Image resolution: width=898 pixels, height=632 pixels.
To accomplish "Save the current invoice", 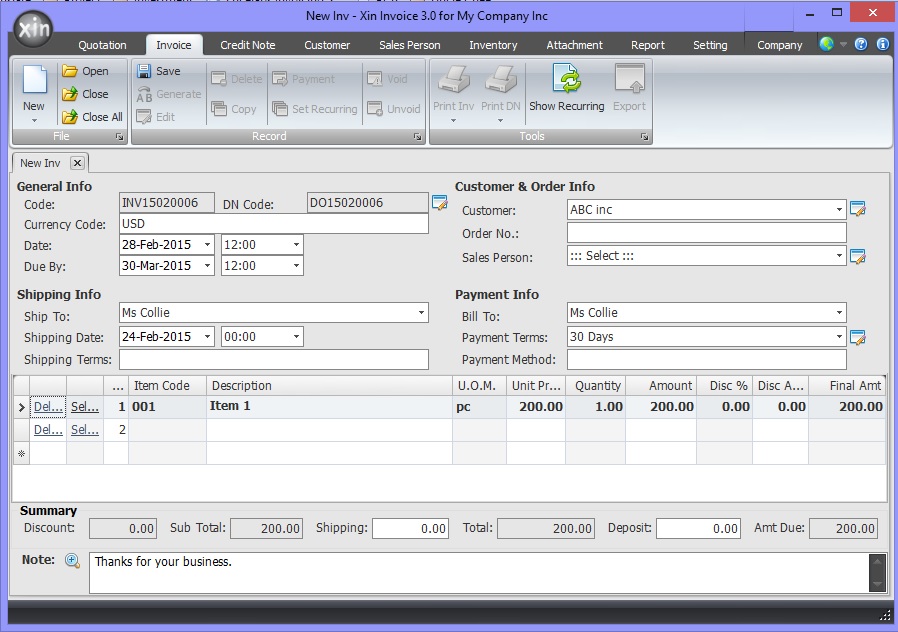I will point(159,71).
